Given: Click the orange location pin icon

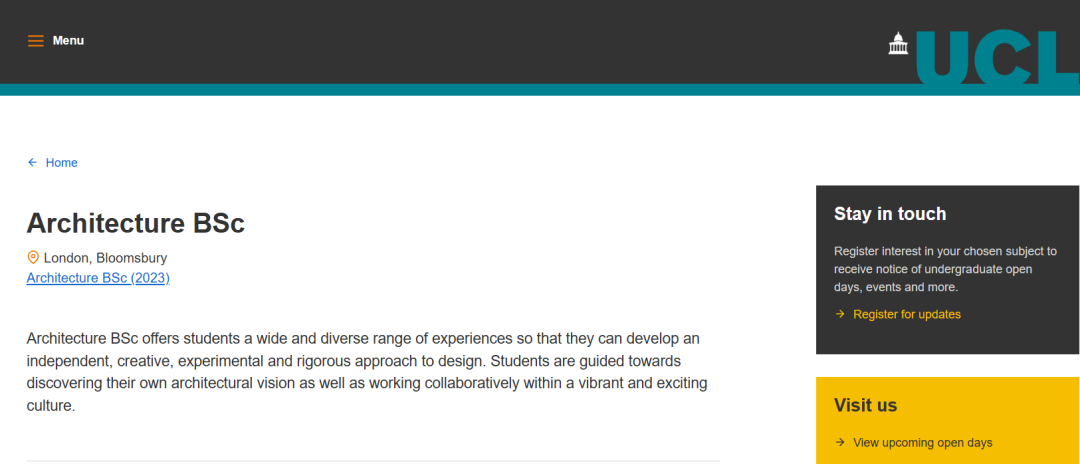Looking at the screenshot, I should tap(32, 258).
